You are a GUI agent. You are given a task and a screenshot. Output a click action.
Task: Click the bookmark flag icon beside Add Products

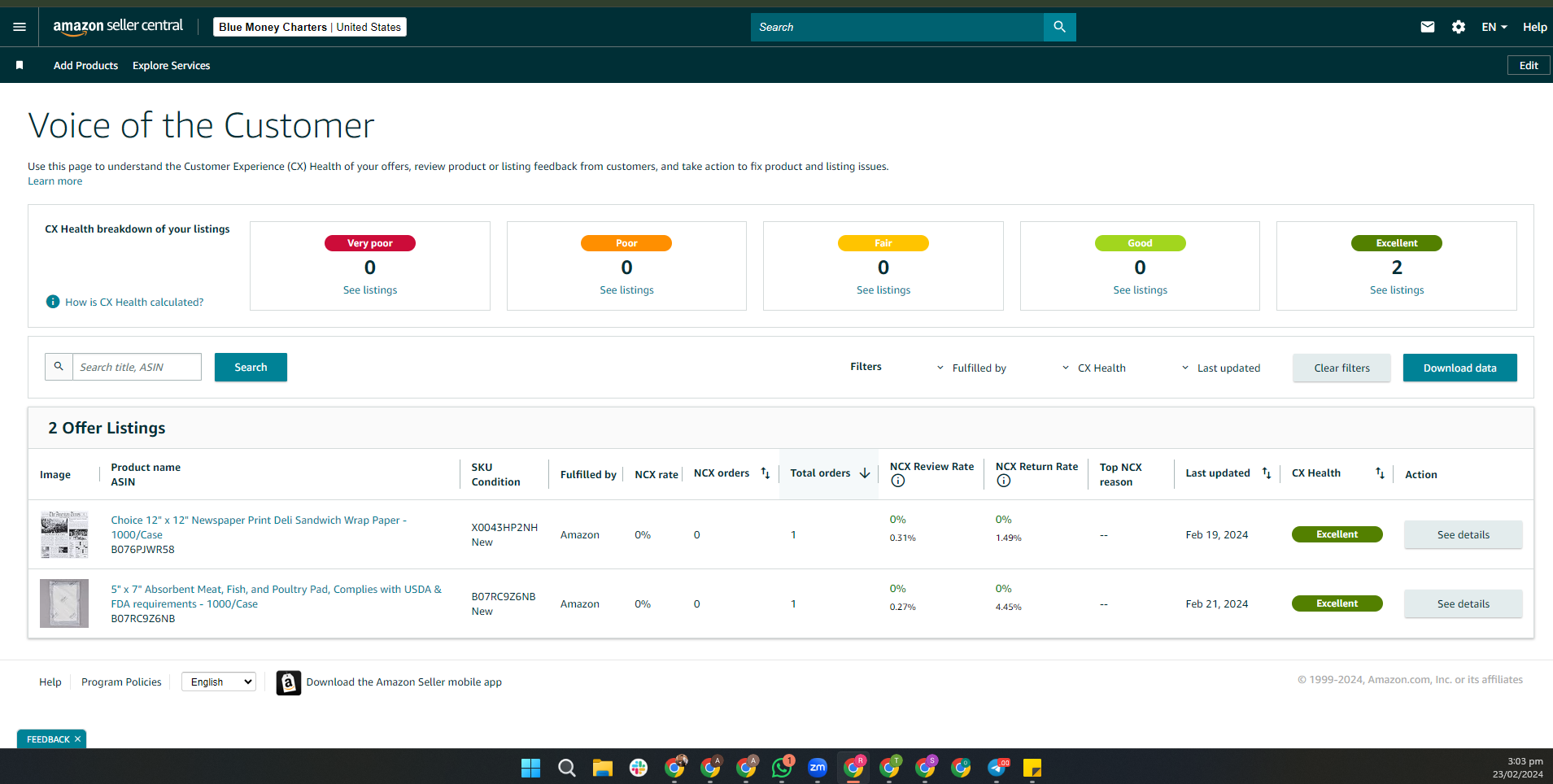pyautogui.click(x=20, y=65)
